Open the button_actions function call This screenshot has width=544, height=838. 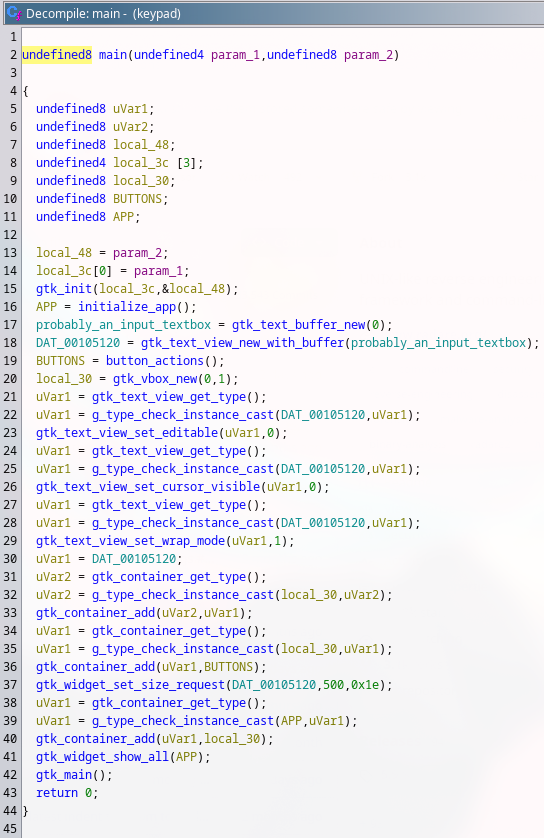tap(154, 361)
